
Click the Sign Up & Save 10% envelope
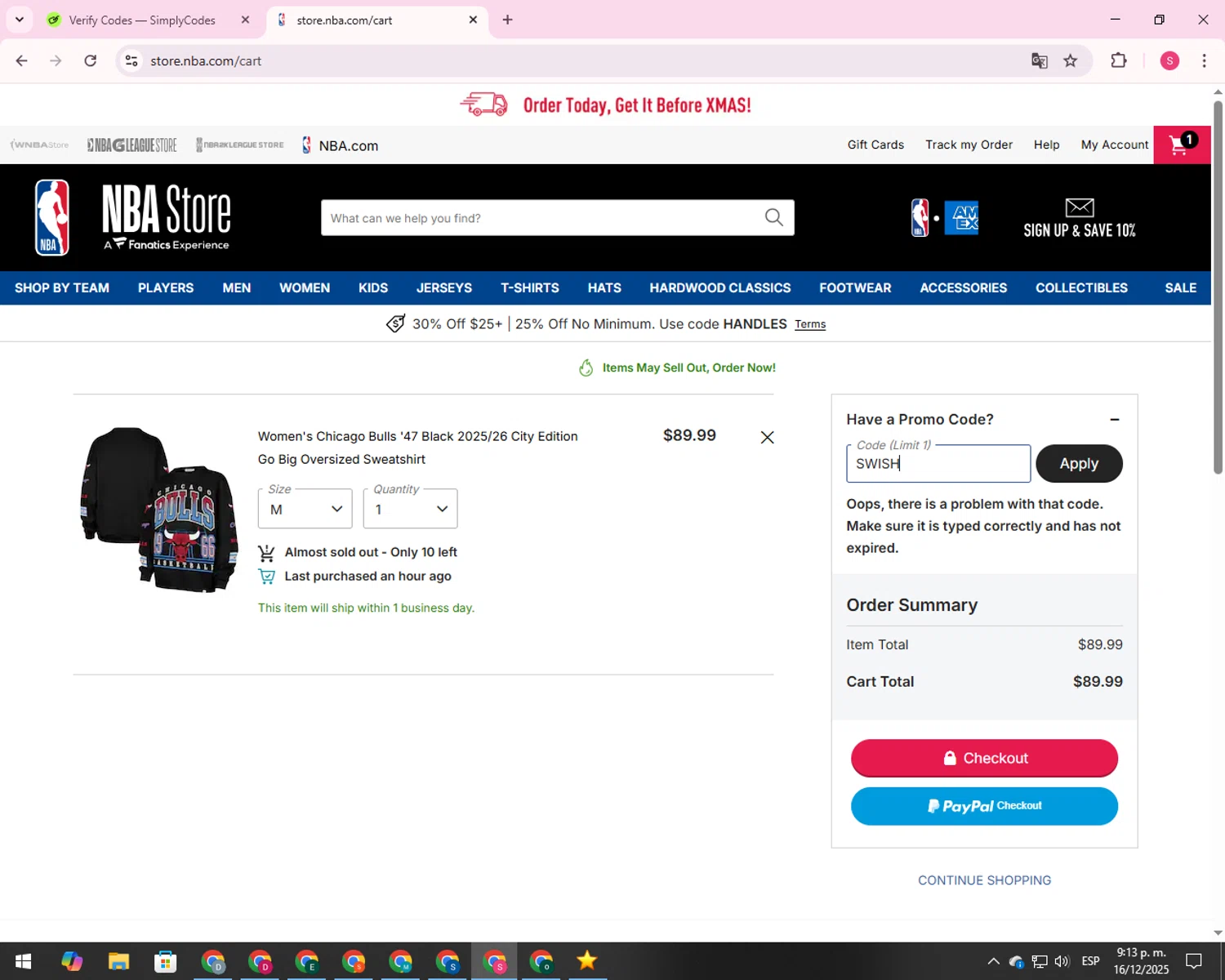click(x=1080, y=218)
